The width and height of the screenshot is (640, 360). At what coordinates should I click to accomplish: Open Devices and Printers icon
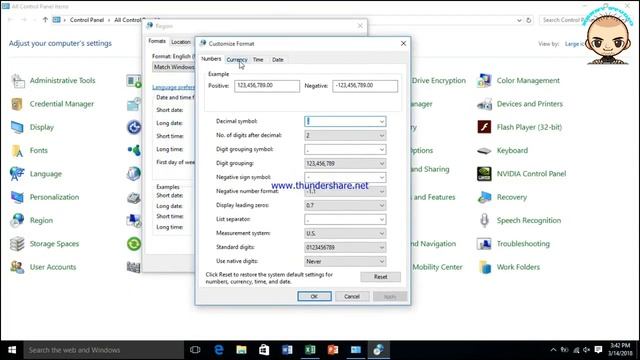tap(484, 104)
